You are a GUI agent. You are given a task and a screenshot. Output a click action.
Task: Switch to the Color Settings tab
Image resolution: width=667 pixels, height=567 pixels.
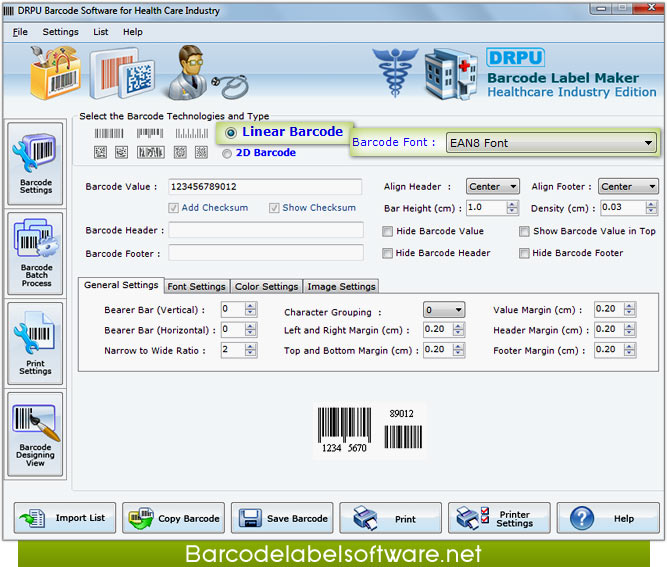coord(267,287)
